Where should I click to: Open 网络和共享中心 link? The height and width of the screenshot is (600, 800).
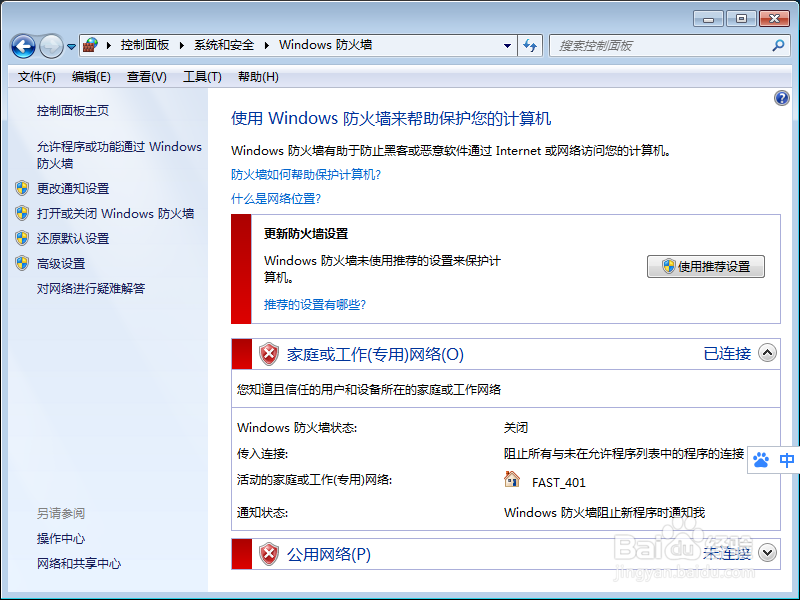tap(79, 563)
